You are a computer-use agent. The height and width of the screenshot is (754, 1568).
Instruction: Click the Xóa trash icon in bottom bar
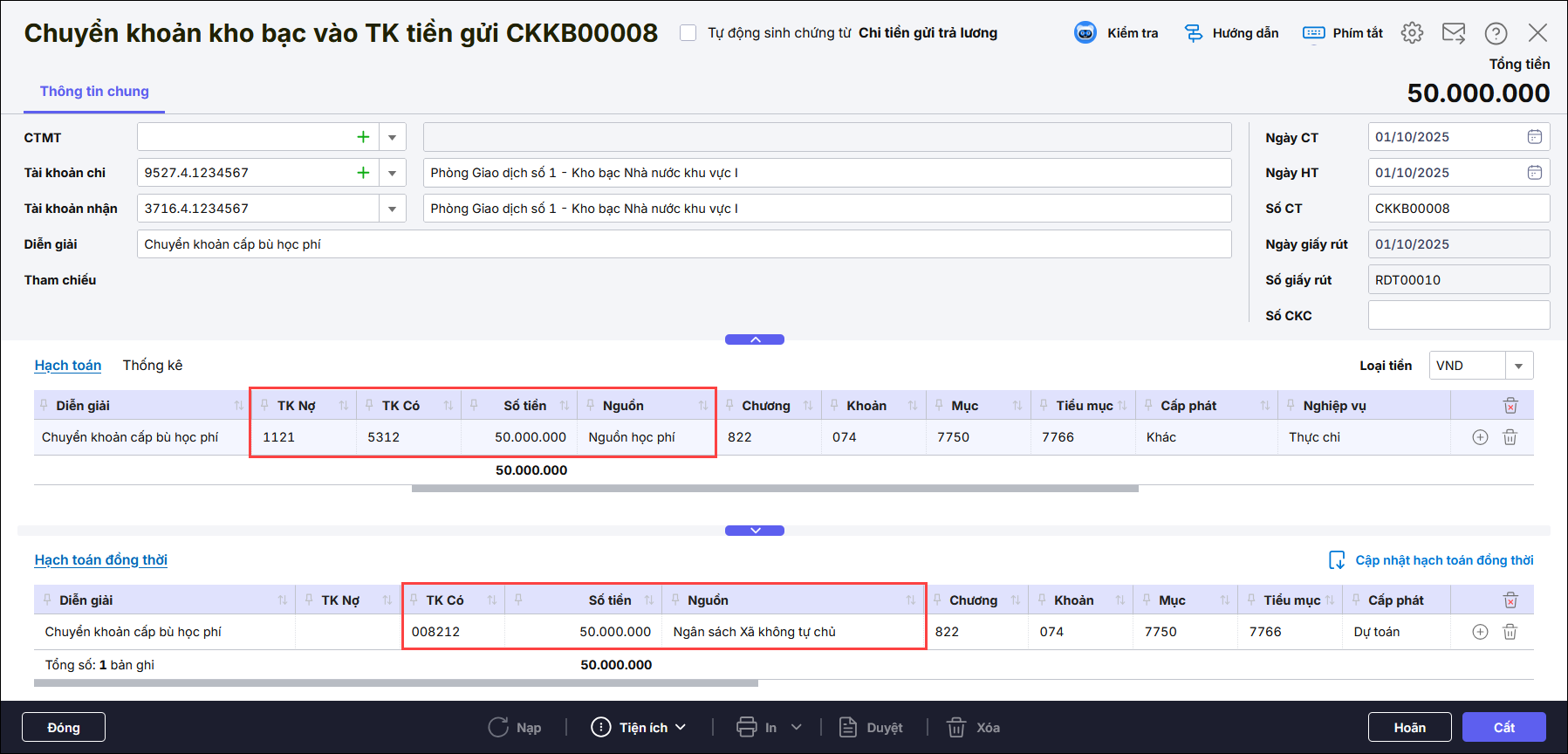click(x=956, y=727)
